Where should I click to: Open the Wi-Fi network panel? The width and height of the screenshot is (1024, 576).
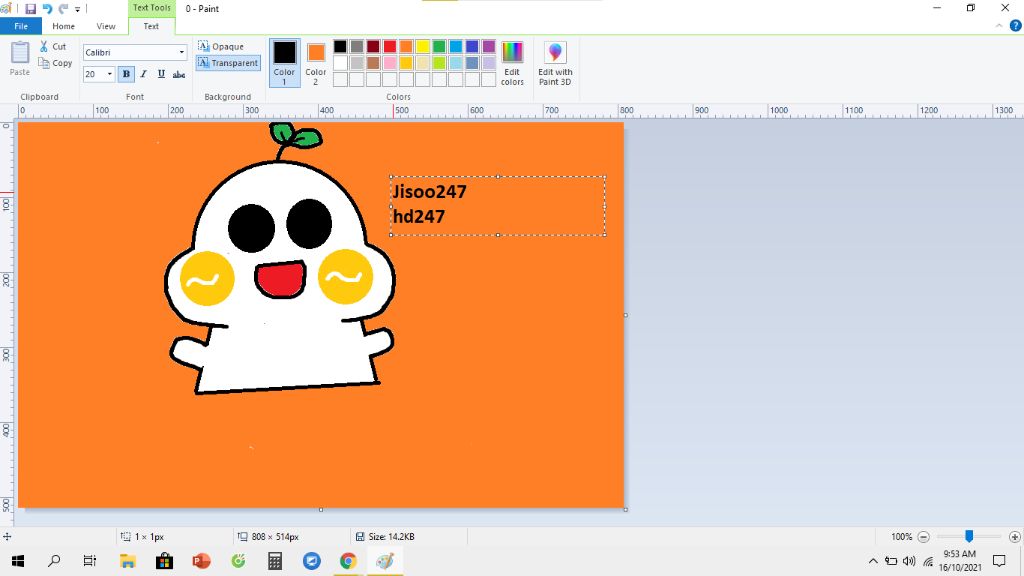pos(928,561)
